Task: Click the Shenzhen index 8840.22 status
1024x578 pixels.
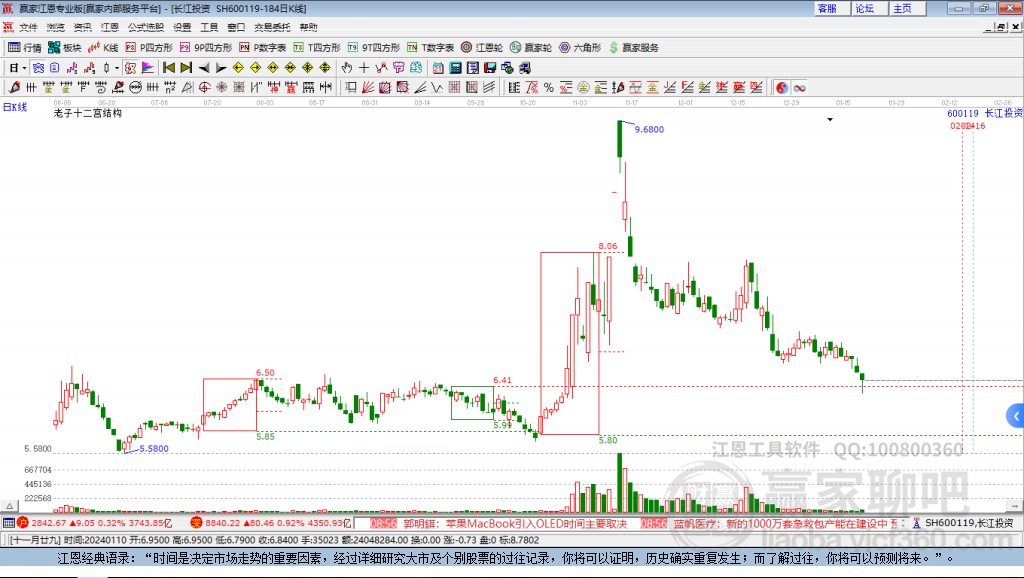Action: pos(271,522)
